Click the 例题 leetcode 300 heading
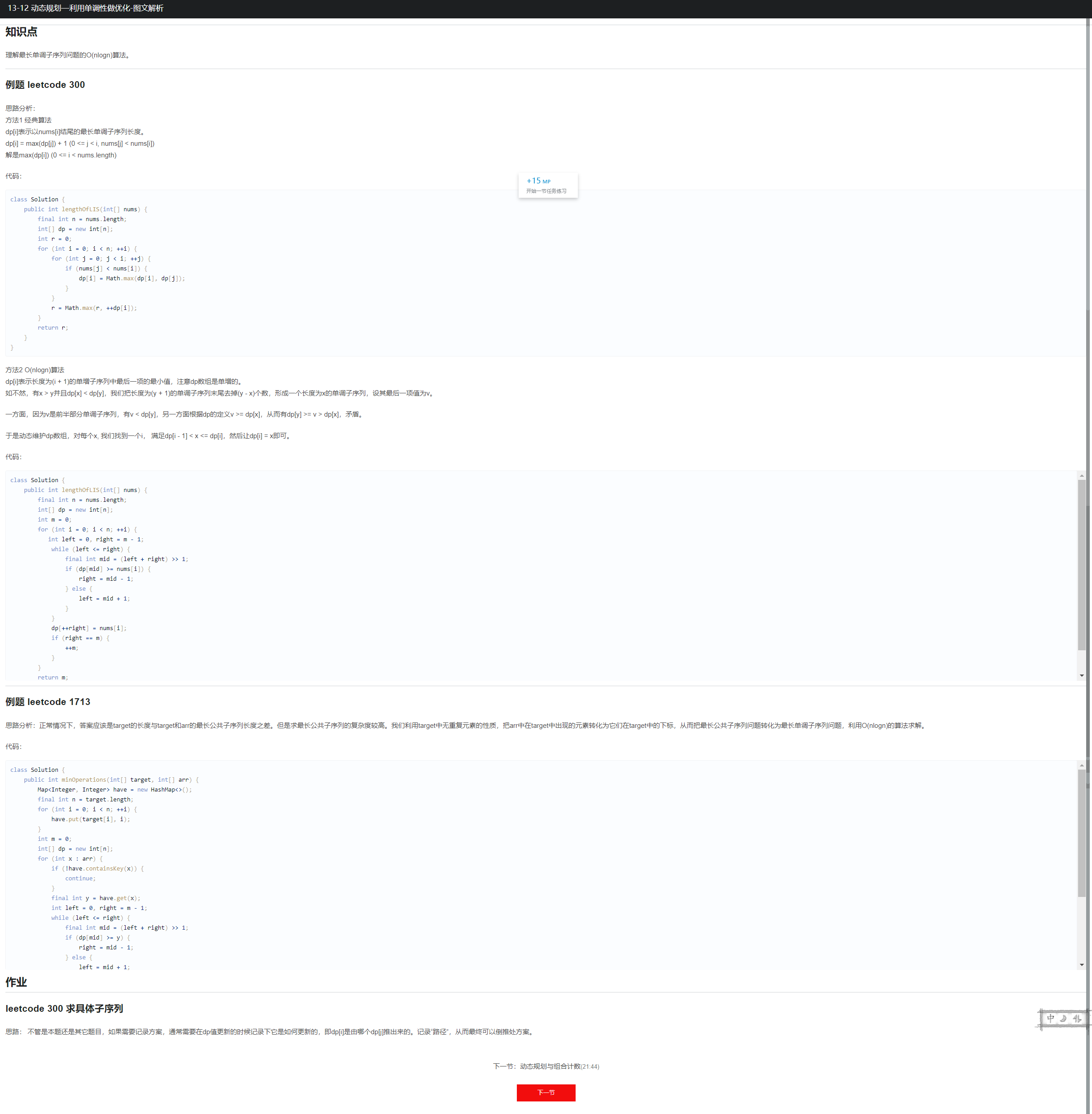 click(45, 85)
